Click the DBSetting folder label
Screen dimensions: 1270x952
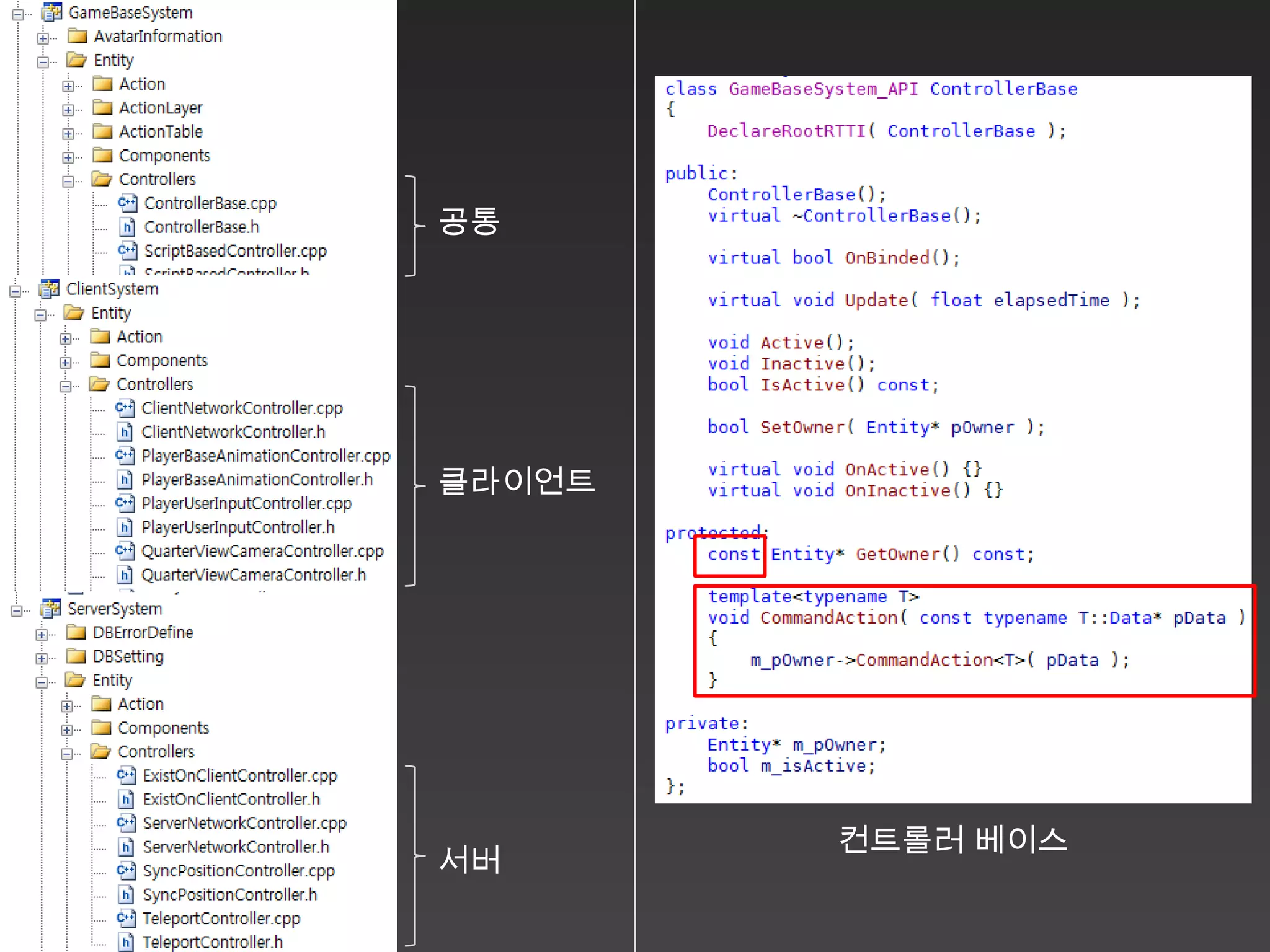tap(128, 656)
